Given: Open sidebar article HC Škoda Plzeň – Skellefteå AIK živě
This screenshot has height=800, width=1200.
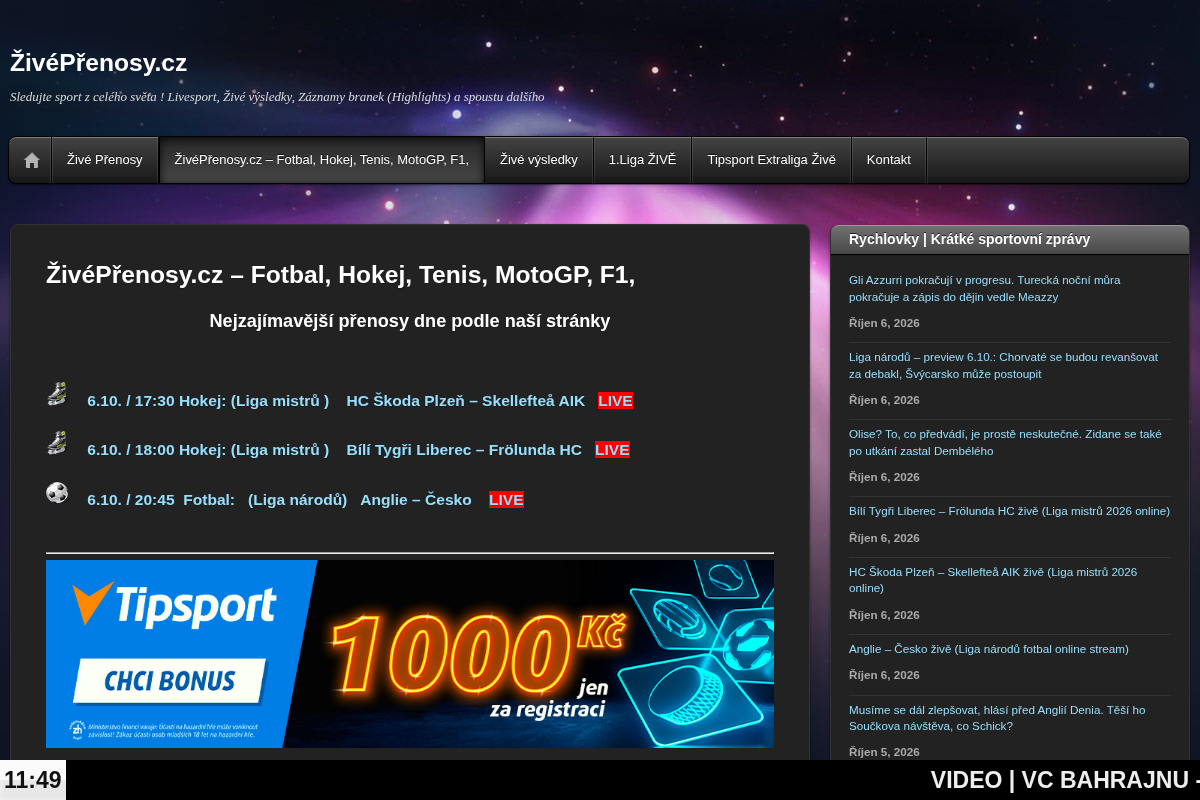Looking at the screenshot, I should 993,580.
